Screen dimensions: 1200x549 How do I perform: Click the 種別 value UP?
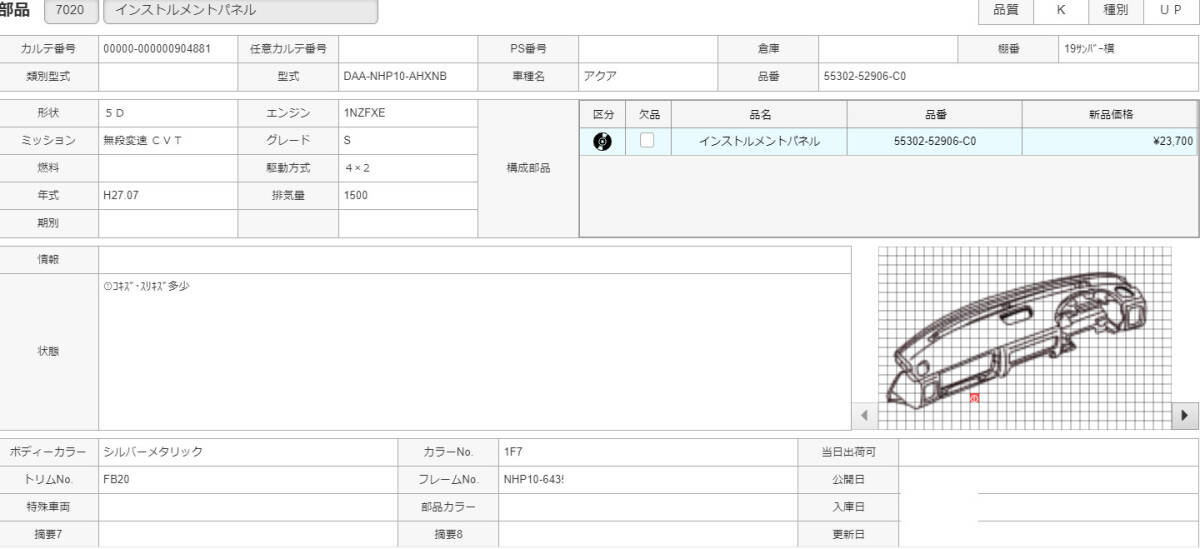(1171, 10)
